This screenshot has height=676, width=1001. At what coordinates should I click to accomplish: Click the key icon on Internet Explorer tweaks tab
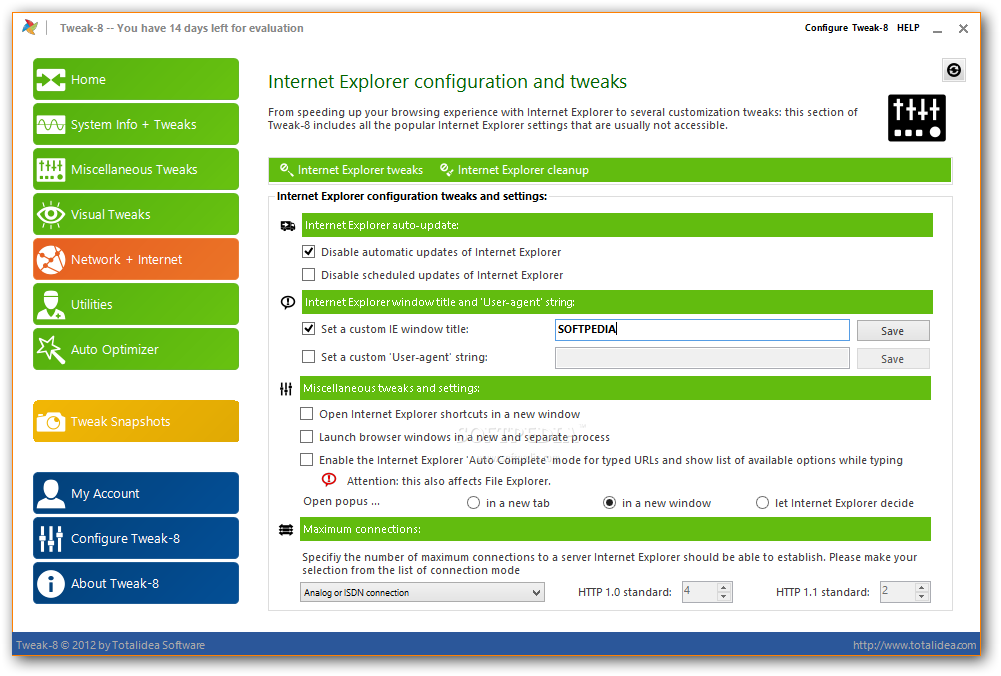click(x=287, y=170)
